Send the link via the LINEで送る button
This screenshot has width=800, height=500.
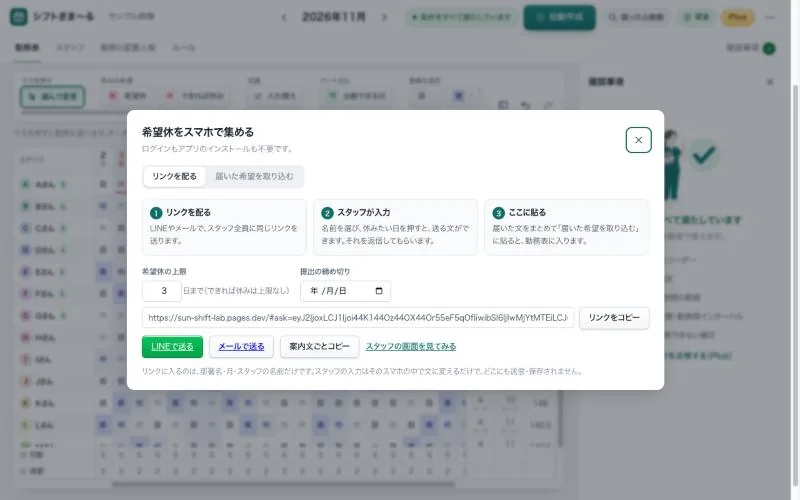point(172,346)
